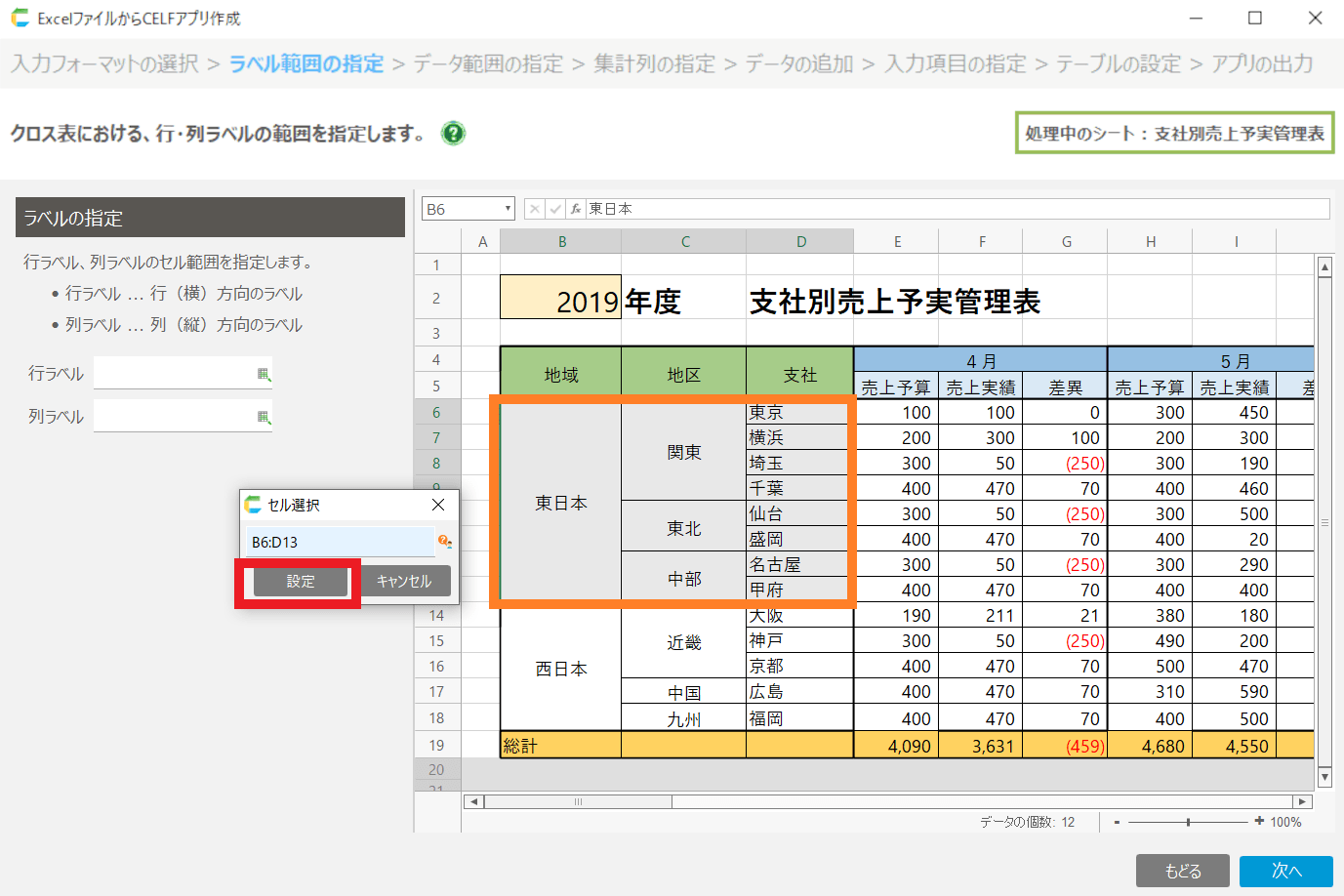
Task: Click the zoom slider handle
Action: pyautogui.click(x=1188, y=822)
